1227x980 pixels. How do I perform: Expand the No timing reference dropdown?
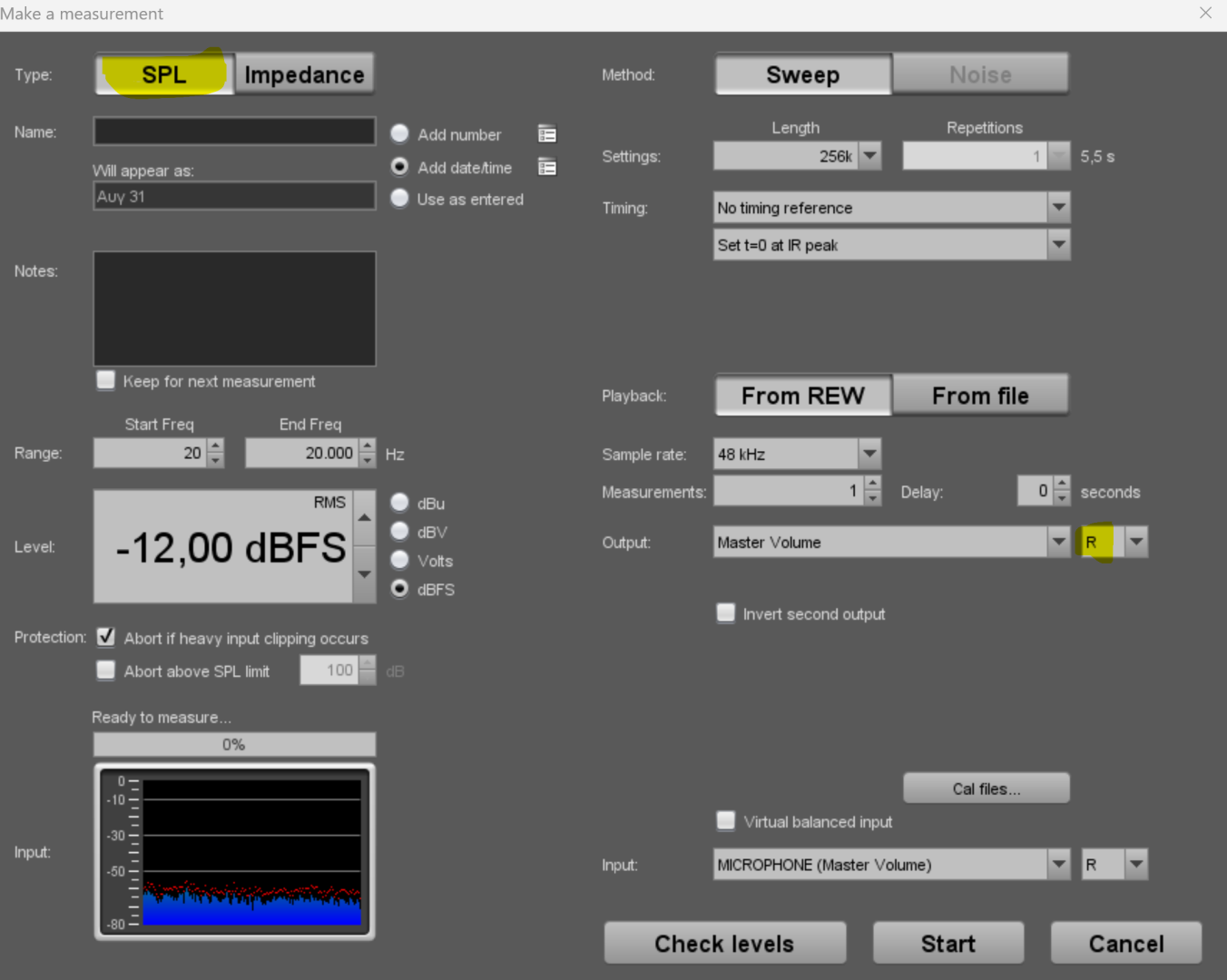(x=1059, y=208)
